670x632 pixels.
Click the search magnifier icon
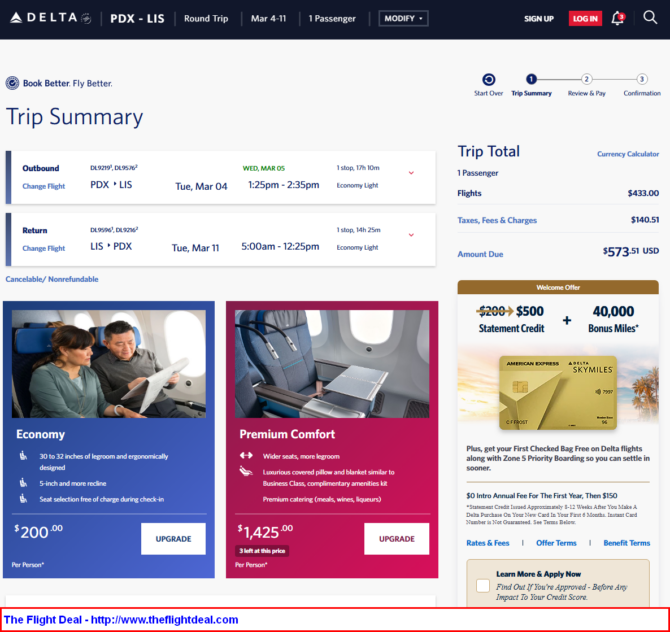(x=649, y=18)
